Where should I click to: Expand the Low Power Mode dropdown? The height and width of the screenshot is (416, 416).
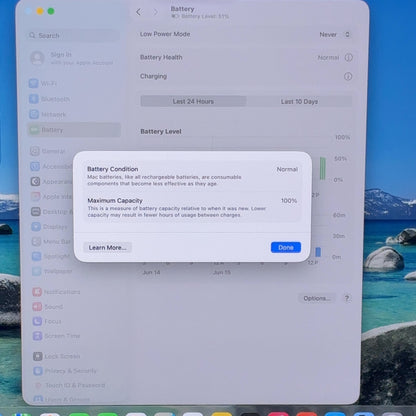(x=335, y=34)
